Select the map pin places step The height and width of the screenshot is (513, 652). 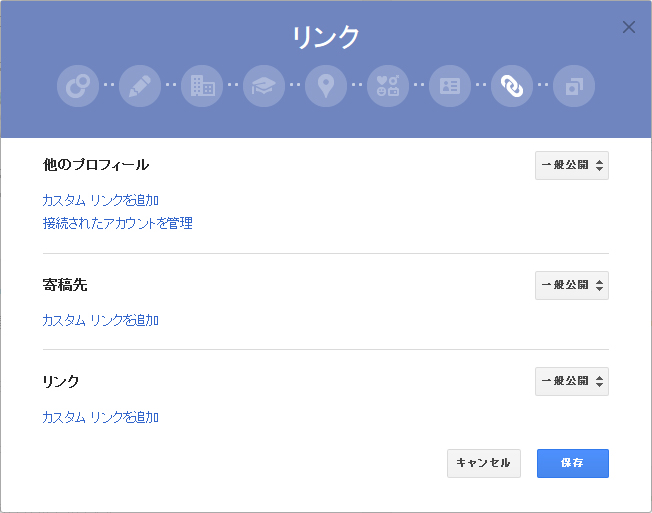(326, 86)
